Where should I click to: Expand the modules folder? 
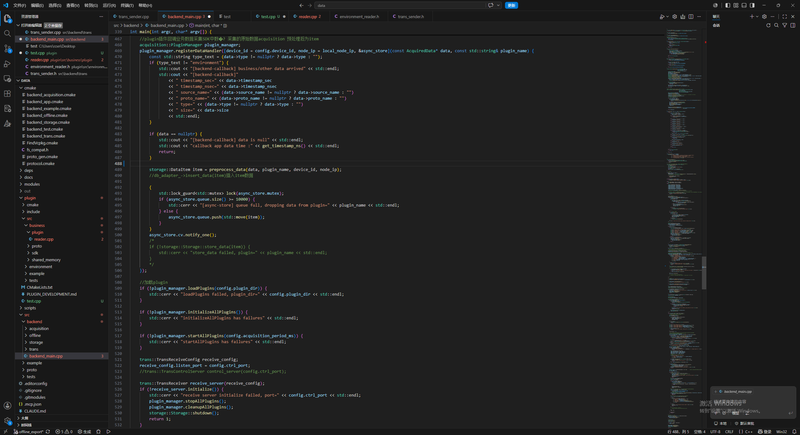pyautogui.click(x=32, y=184)
